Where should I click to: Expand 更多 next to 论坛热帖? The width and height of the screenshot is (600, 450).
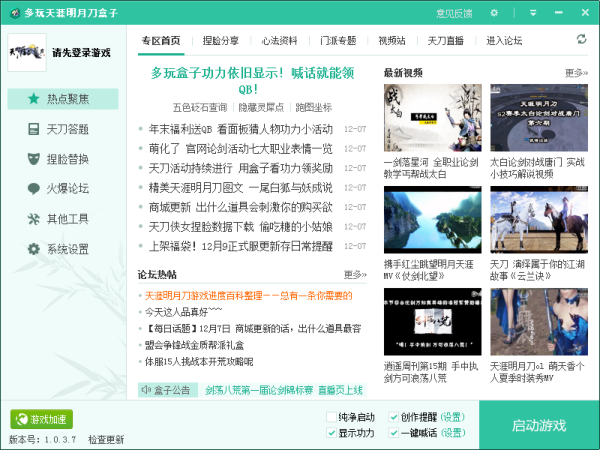[355, 275]
